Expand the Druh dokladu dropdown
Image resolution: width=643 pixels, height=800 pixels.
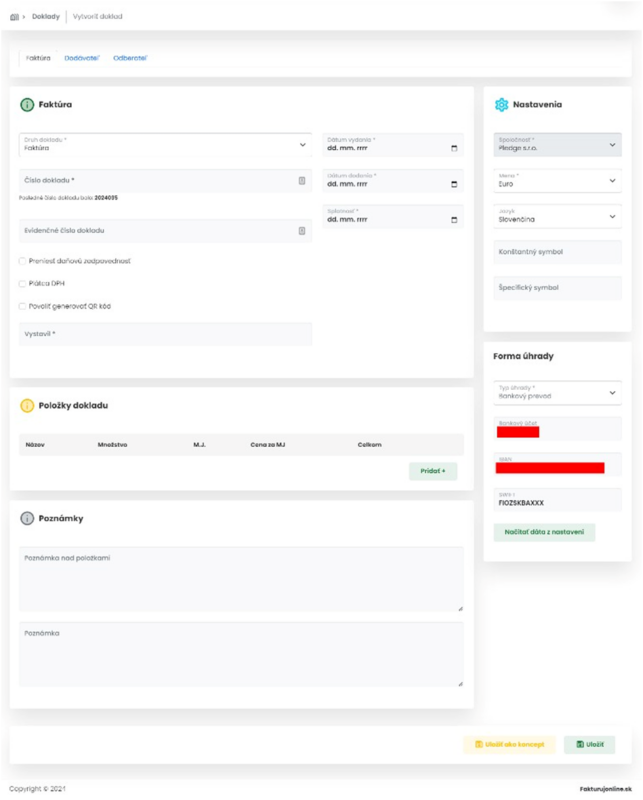pos(165,145)
